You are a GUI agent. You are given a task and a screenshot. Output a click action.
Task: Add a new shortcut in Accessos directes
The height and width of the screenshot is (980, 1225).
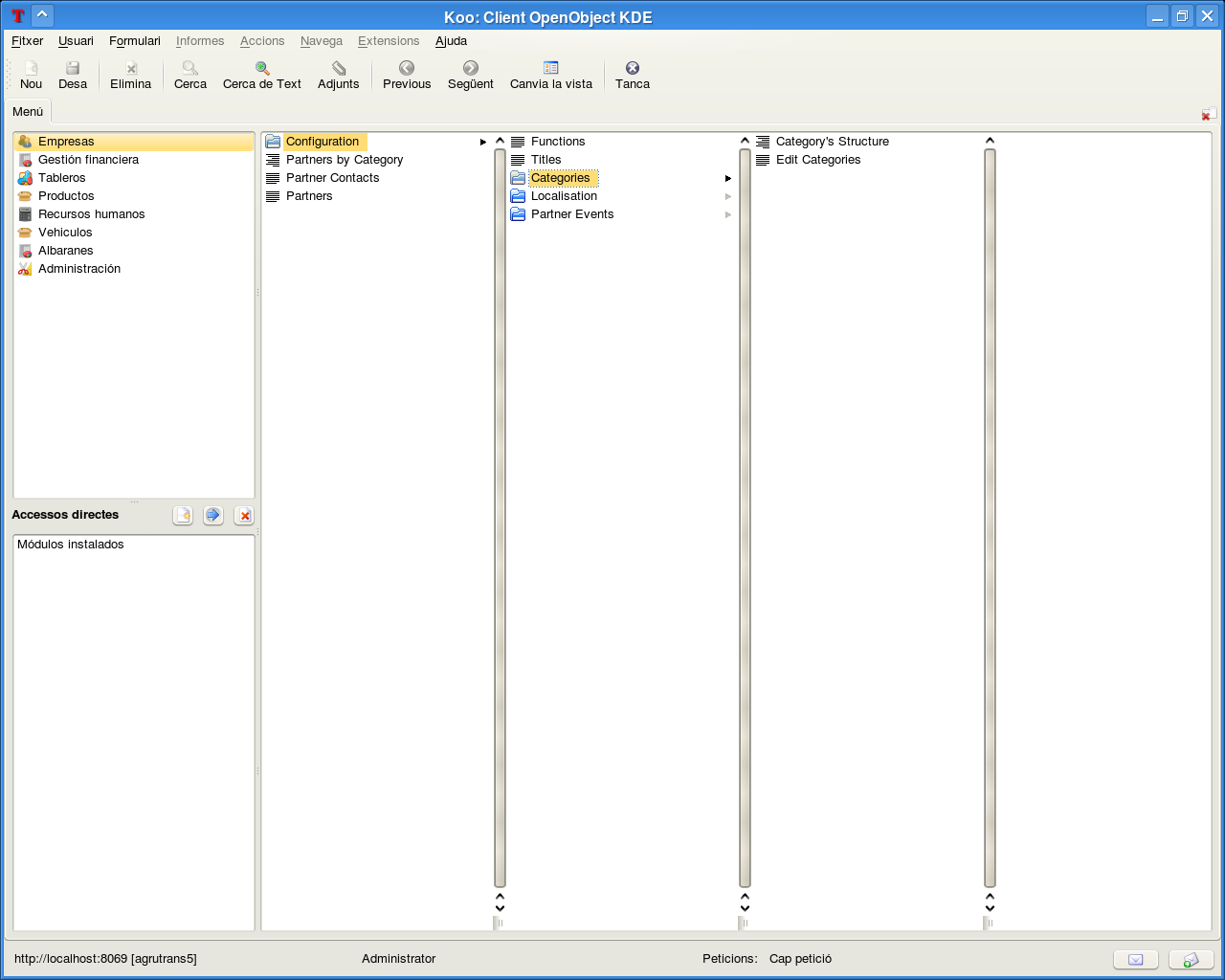point(183,515)
